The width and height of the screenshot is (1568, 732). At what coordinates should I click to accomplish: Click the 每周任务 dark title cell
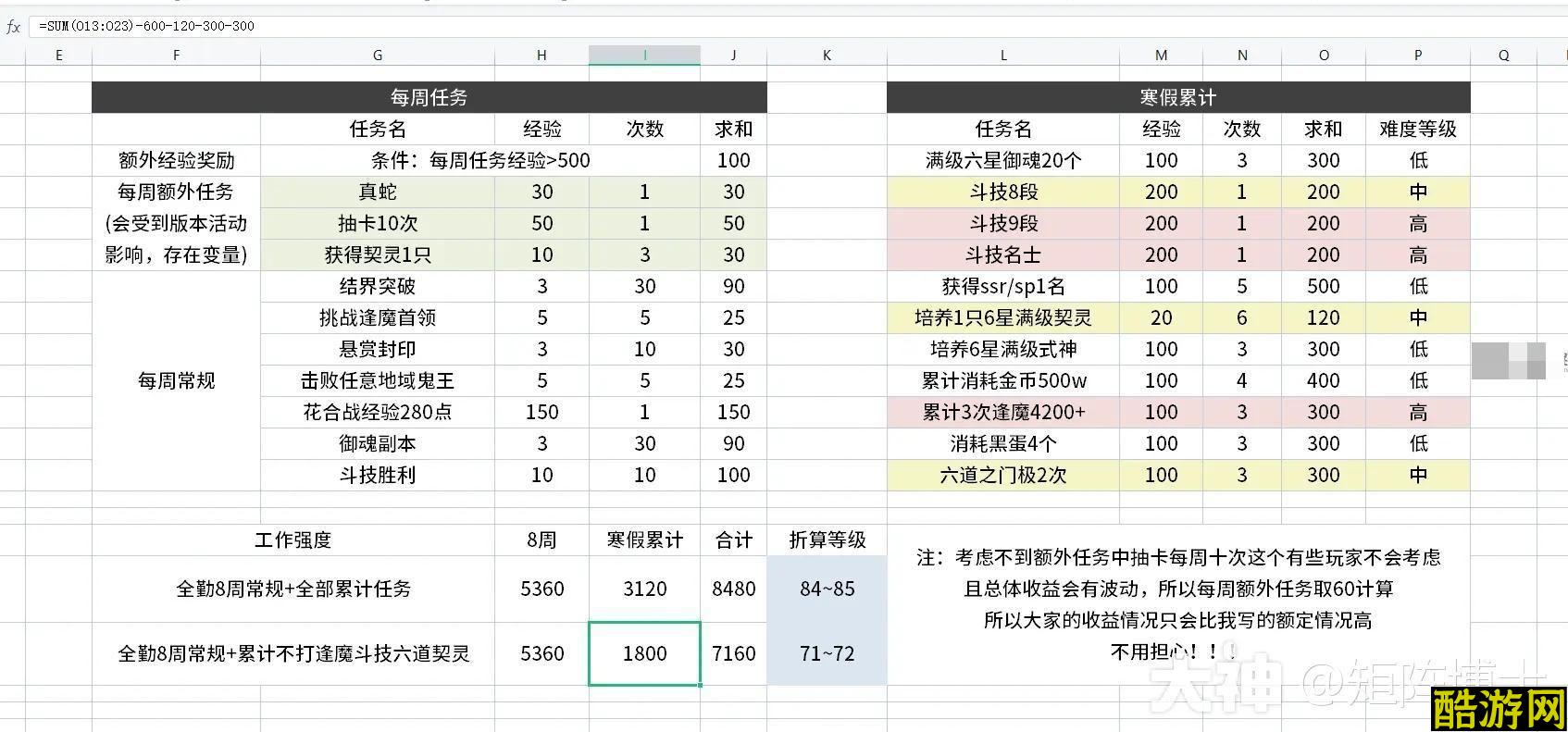click(x=429, y=97)
